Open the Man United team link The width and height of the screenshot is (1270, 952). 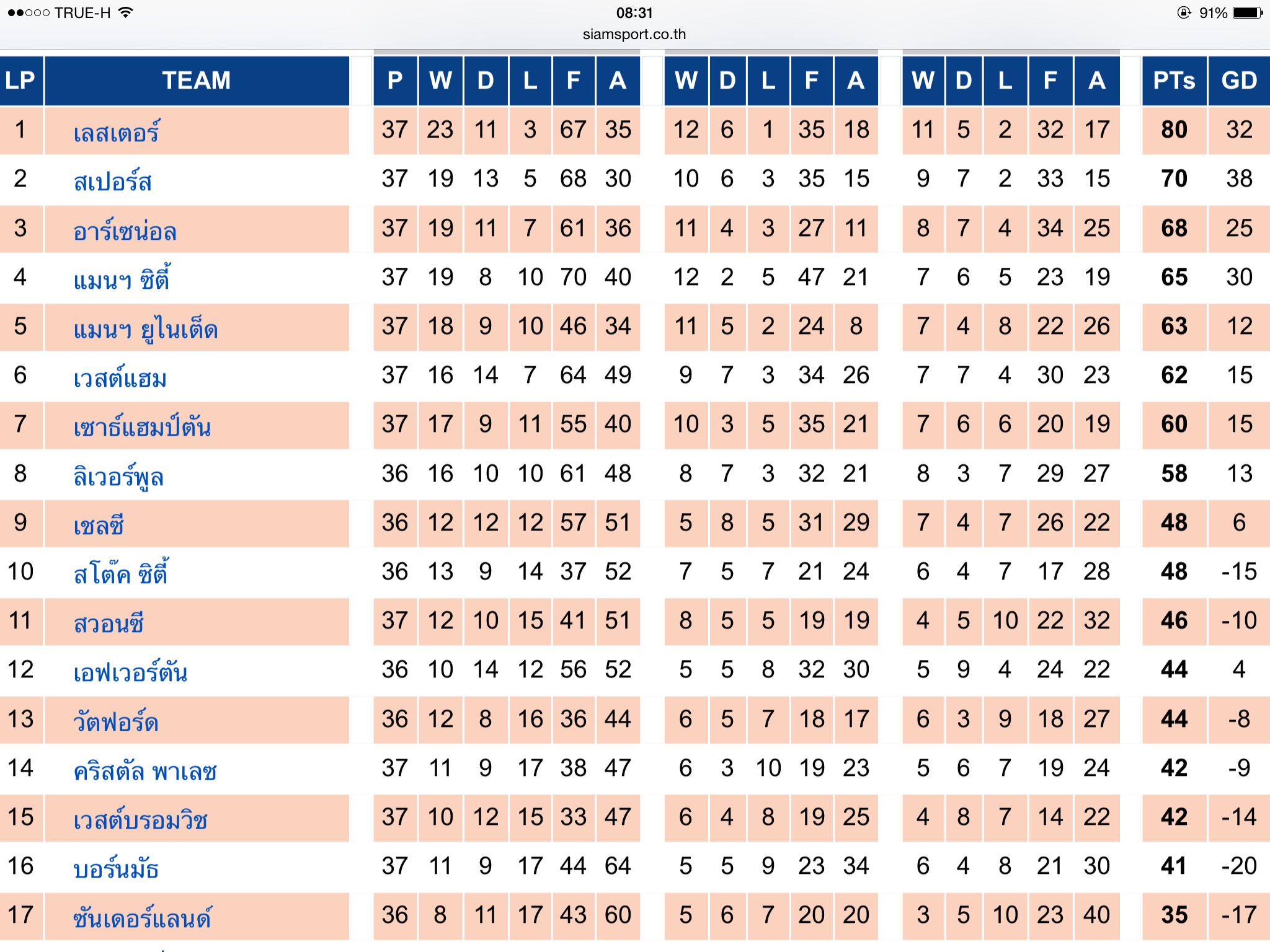coord(146,328)
